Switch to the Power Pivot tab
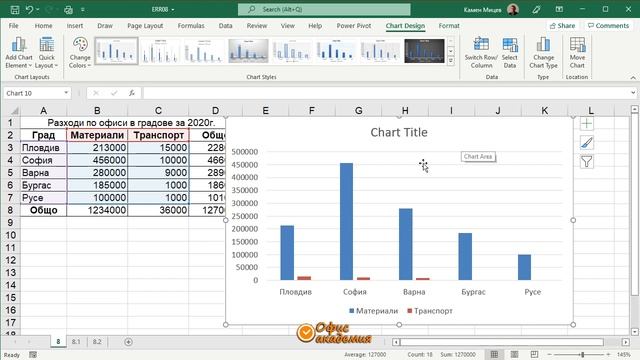This screenshot has height=360, width=640. tap(354, 26)
